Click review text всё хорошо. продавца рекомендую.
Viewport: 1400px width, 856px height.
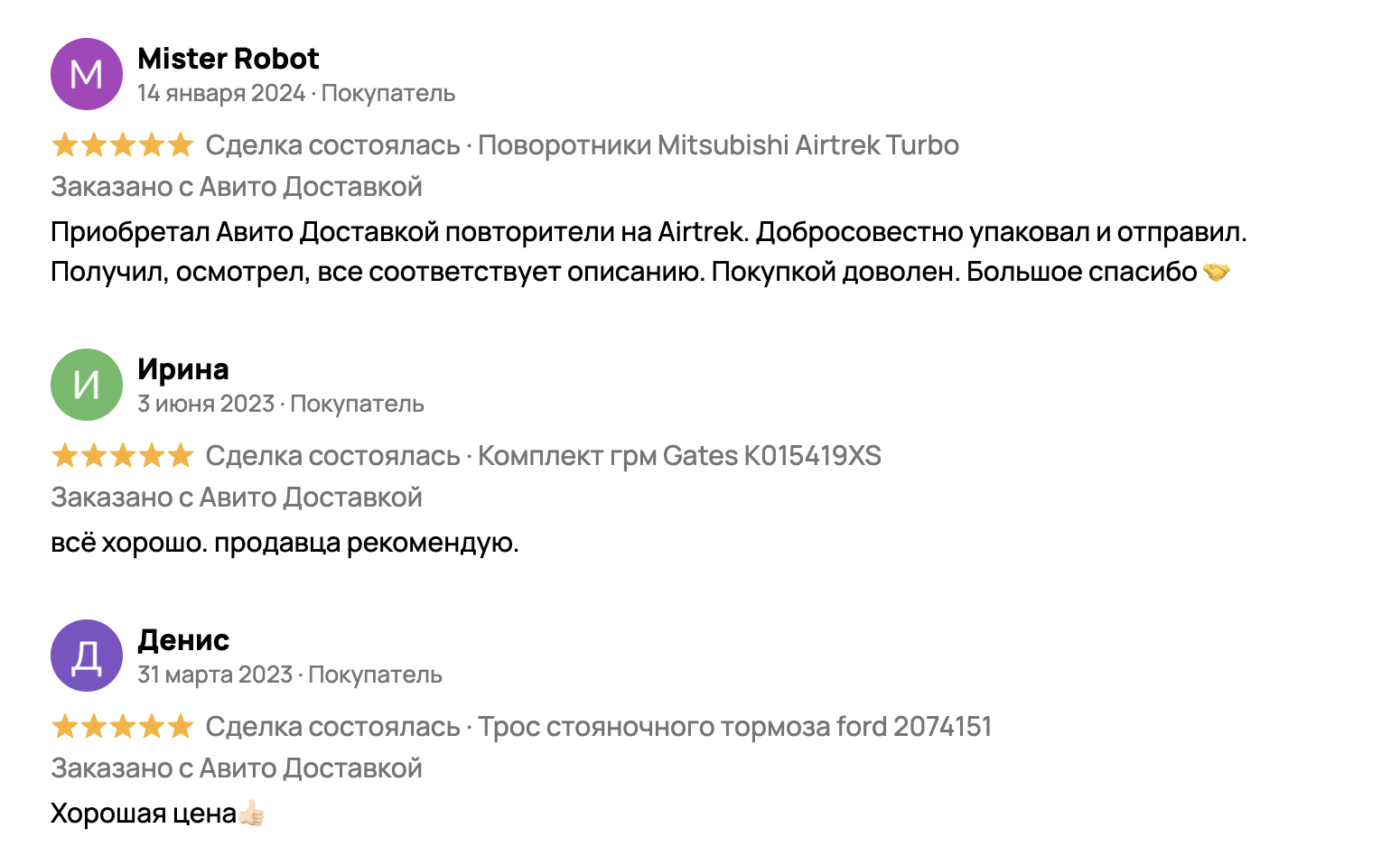285,543
